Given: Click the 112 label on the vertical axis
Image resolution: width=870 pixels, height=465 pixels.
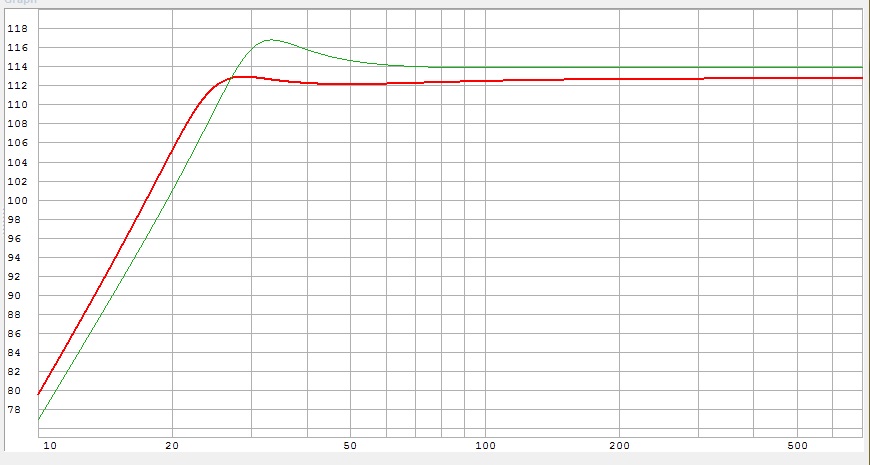Looking at the screenshot, I should [x=18, y=85].
